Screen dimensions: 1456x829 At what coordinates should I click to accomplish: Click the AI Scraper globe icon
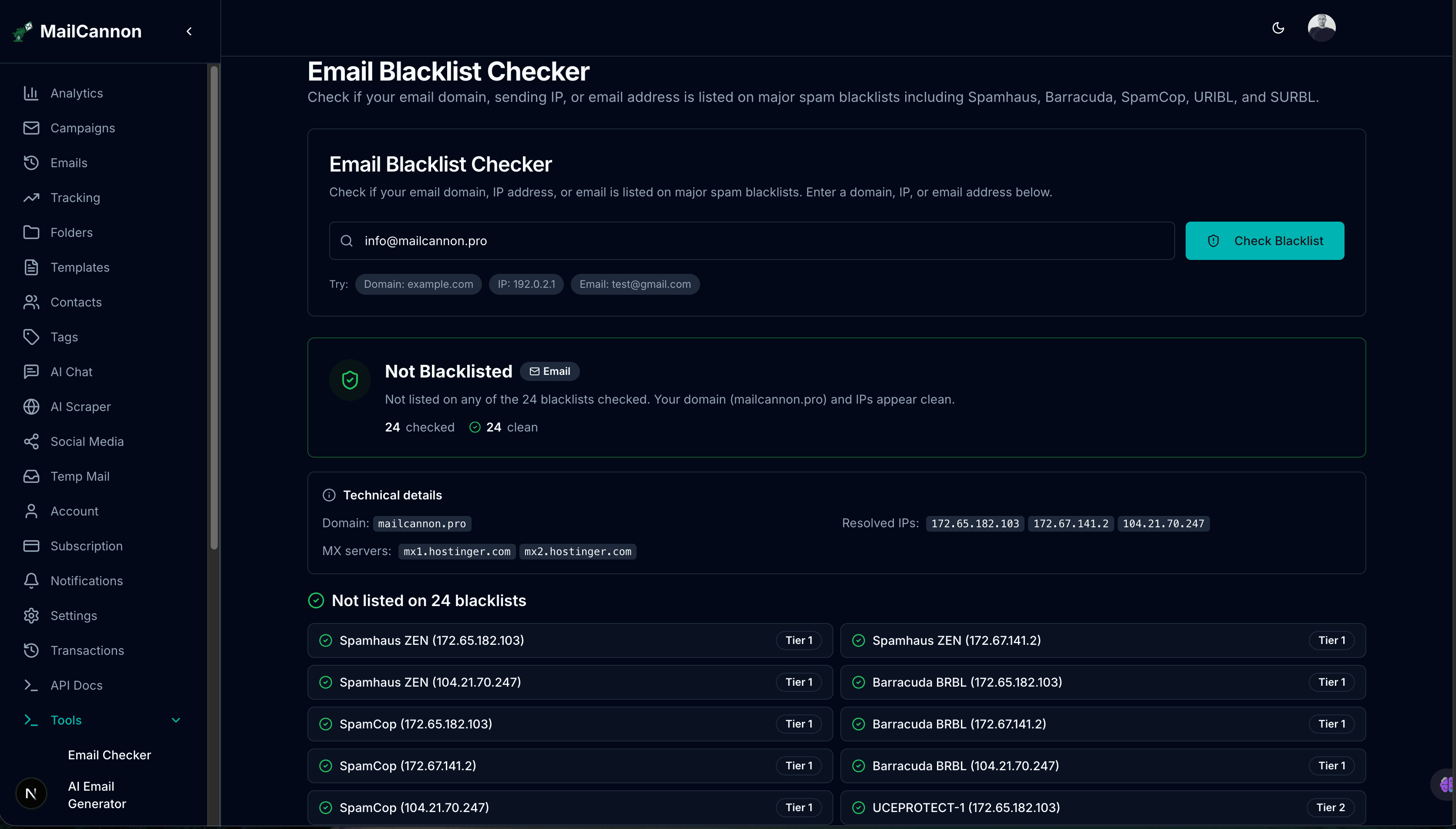(31, 407)
